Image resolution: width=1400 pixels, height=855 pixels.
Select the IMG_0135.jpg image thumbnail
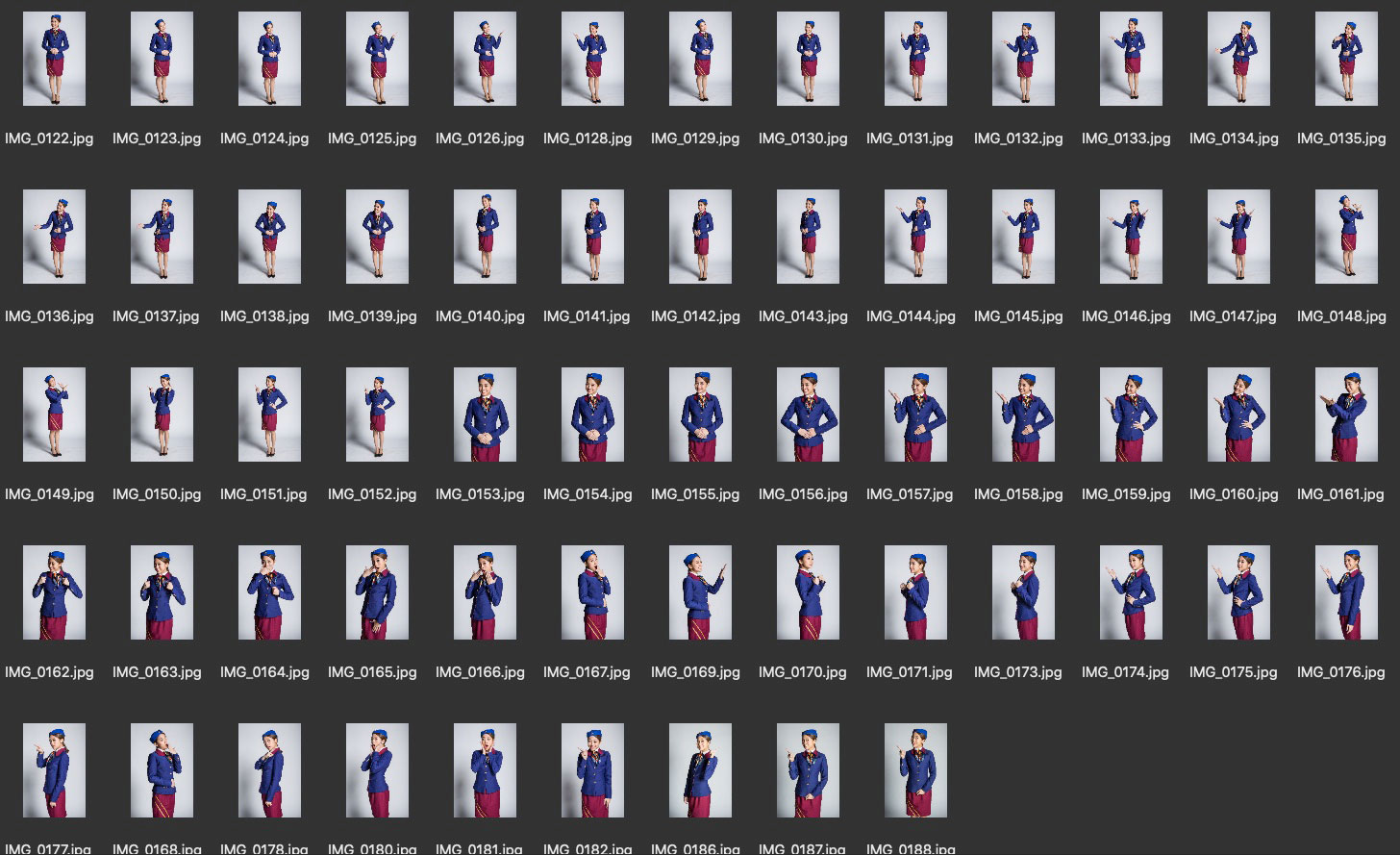[x=1346, y=59]
